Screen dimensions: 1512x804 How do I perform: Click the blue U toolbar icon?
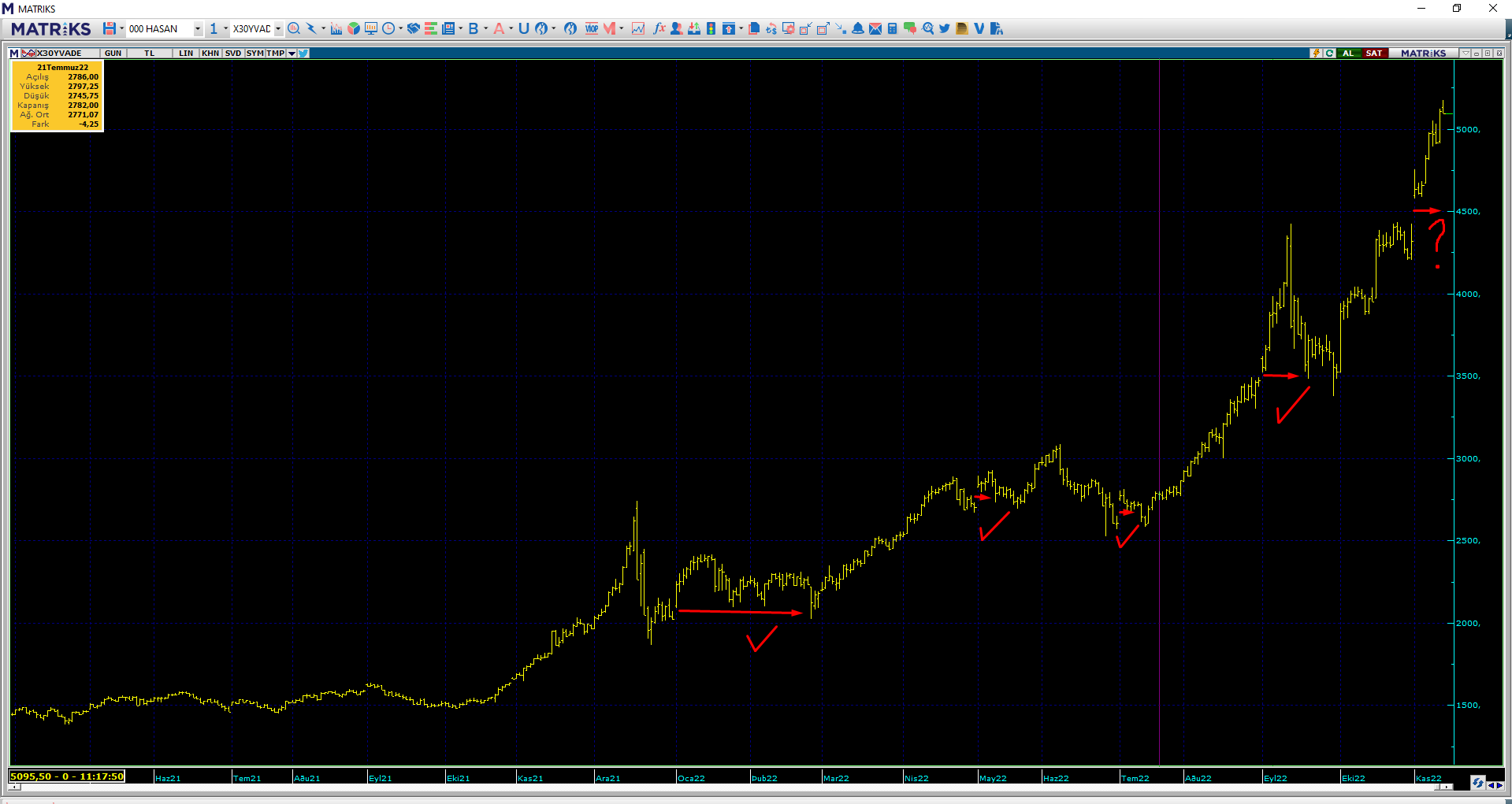click(x=524, y=28)
